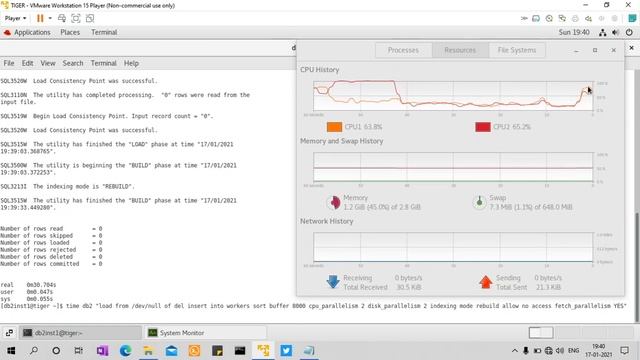Open the terminal View menu
The width and height of the screenshot is (640, 360).
pos(48,63)
